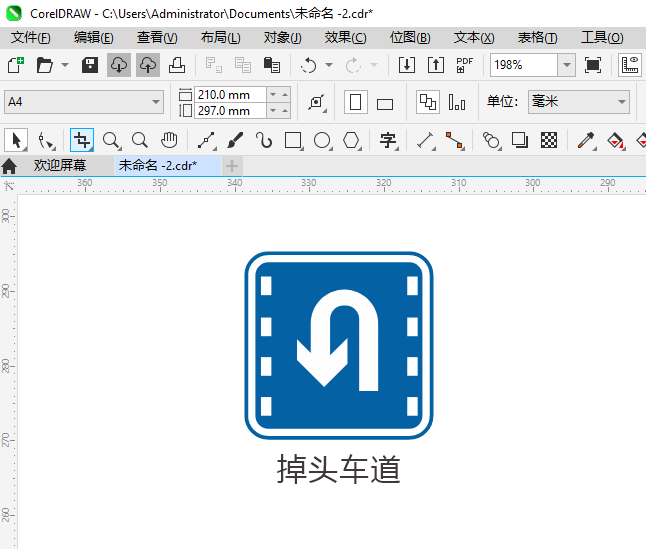This screenshot has width=646, height=549.
Task: Open the 文本(X) menu
Action: point(474,37)
